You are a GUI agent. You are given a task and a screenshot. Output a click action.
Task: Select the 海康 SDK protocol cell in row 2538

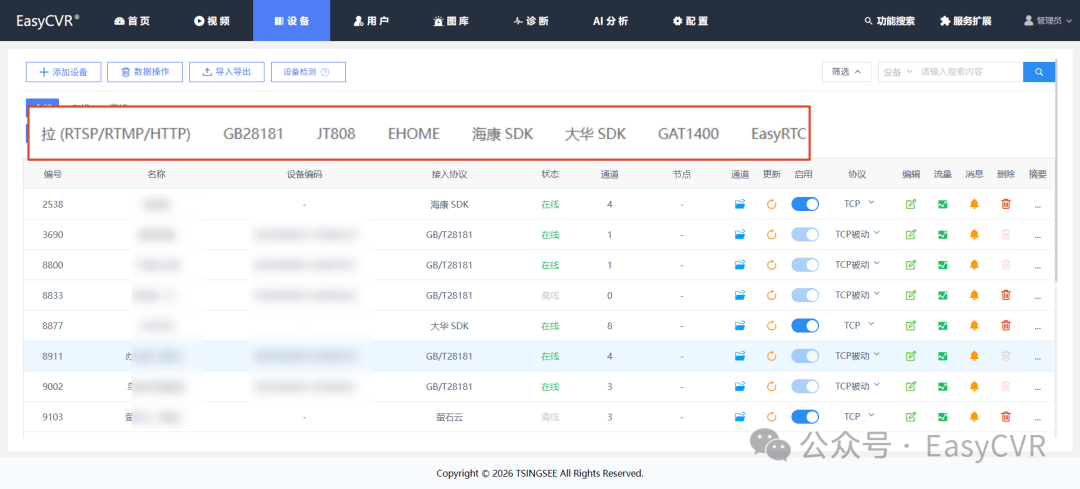point(449,205)
